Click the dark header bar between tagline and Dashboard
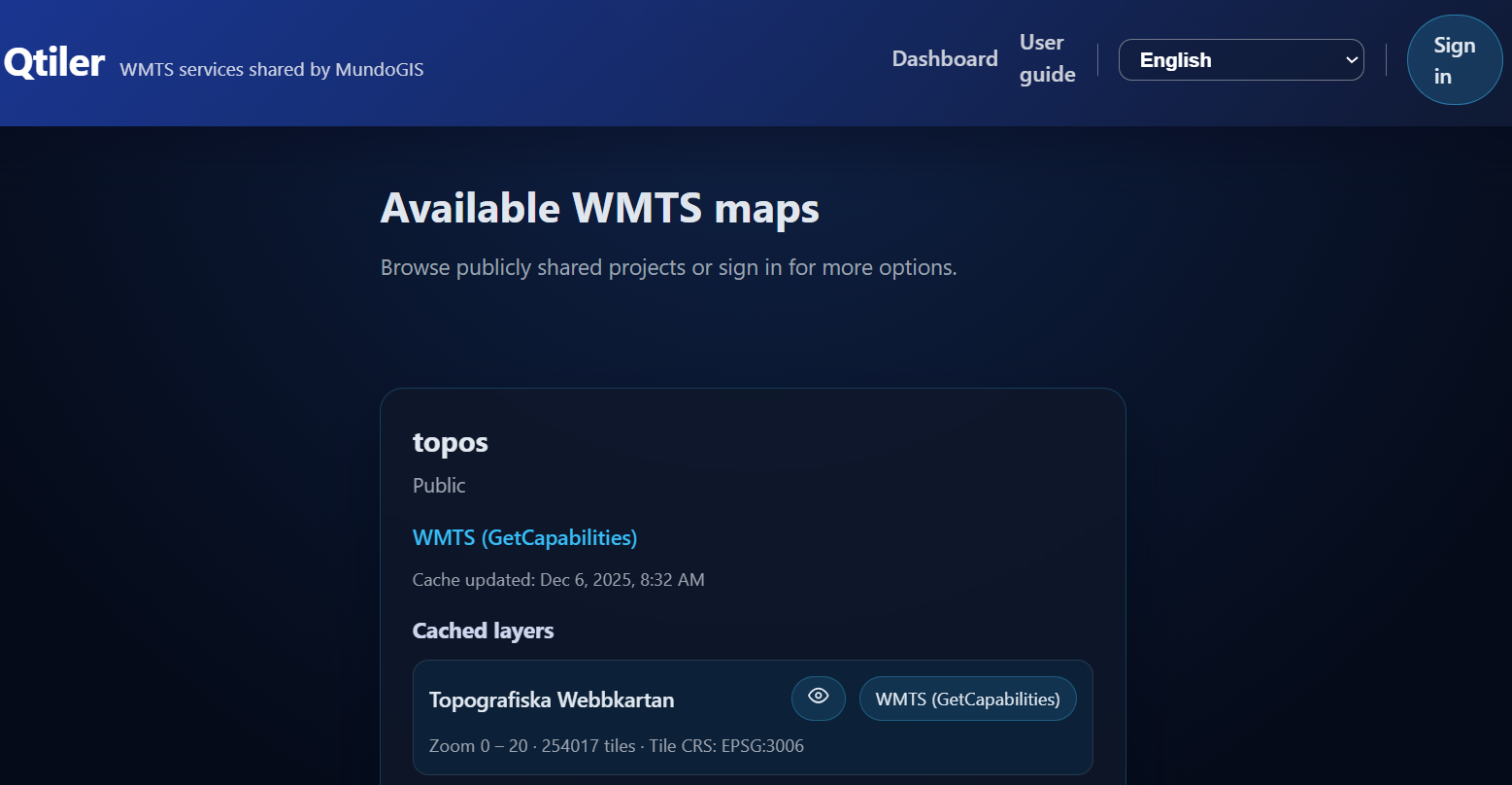This screenshot has height=785, width=1512. [x=660, y=63]
